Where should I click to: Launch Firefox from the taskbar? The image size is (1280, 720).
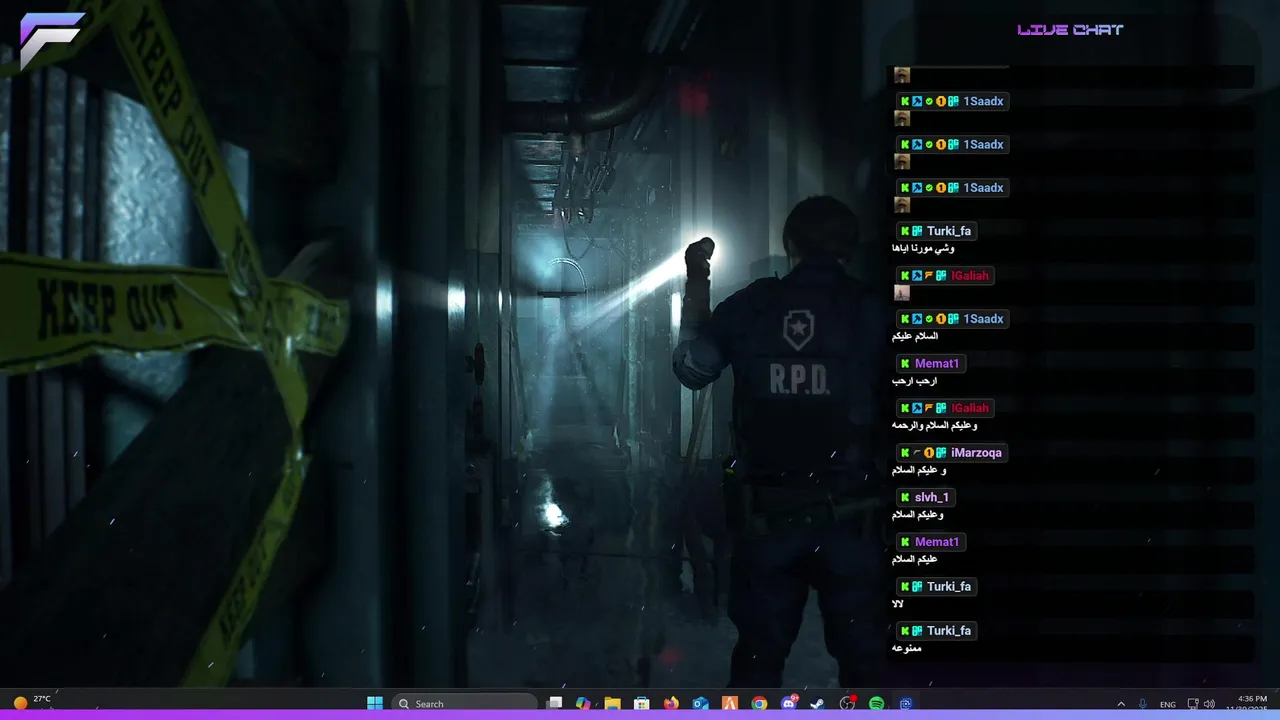click(671, 704)
